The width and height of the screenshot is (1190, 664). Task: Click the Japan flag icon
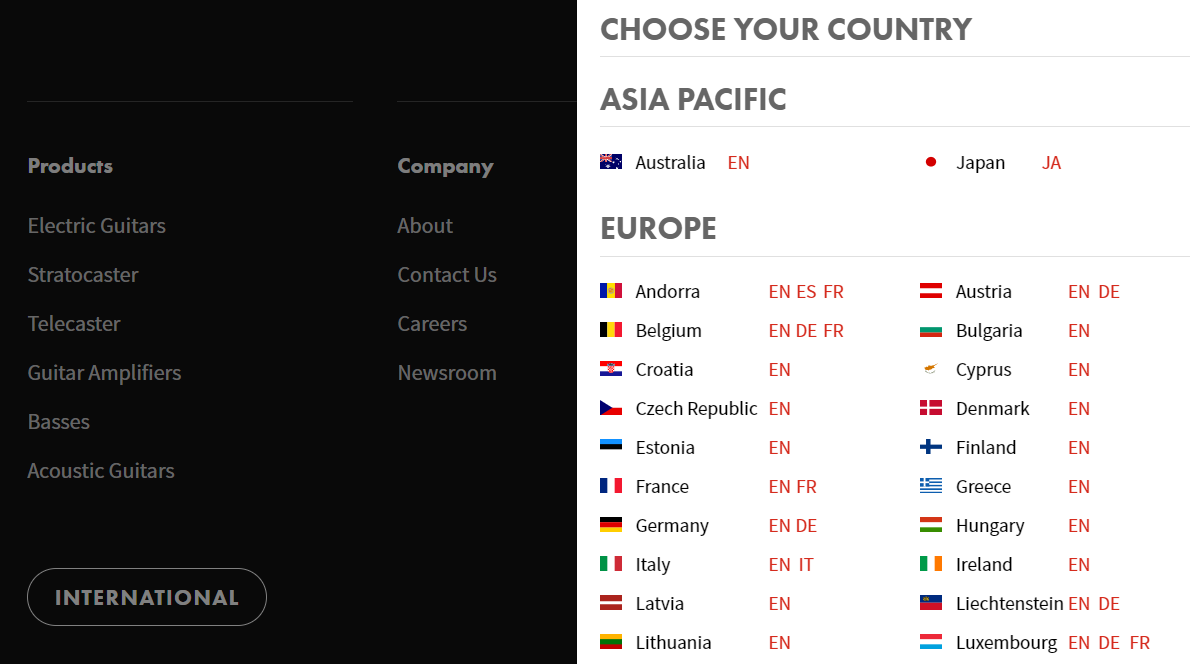930,162
